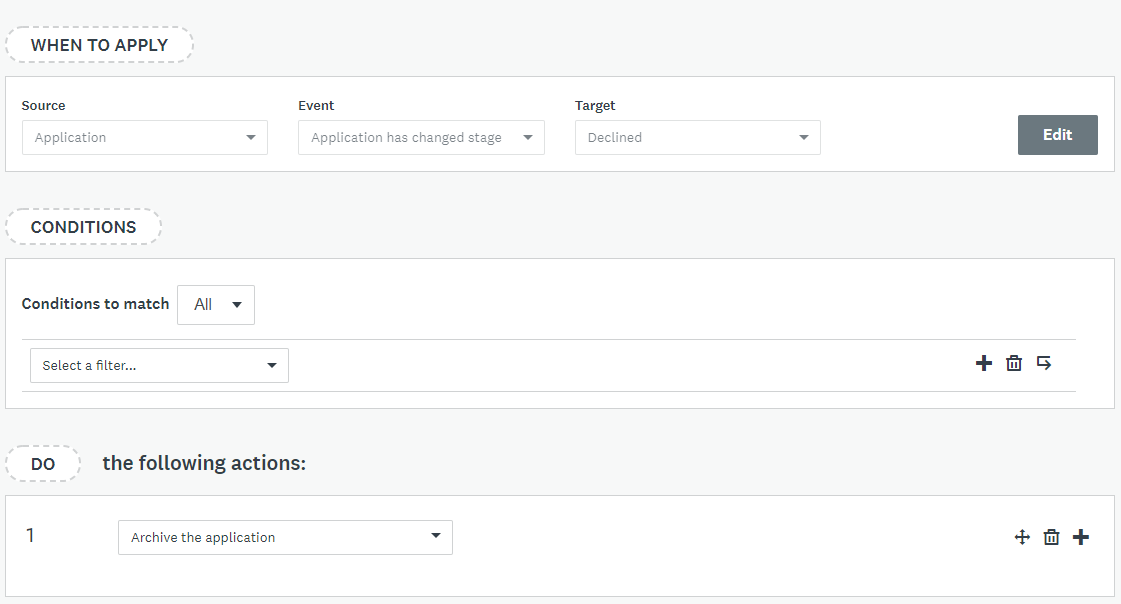Viewport: 1121px width, 604px height.
Task: Click the Source field label
Action: [x=44, y=105]
